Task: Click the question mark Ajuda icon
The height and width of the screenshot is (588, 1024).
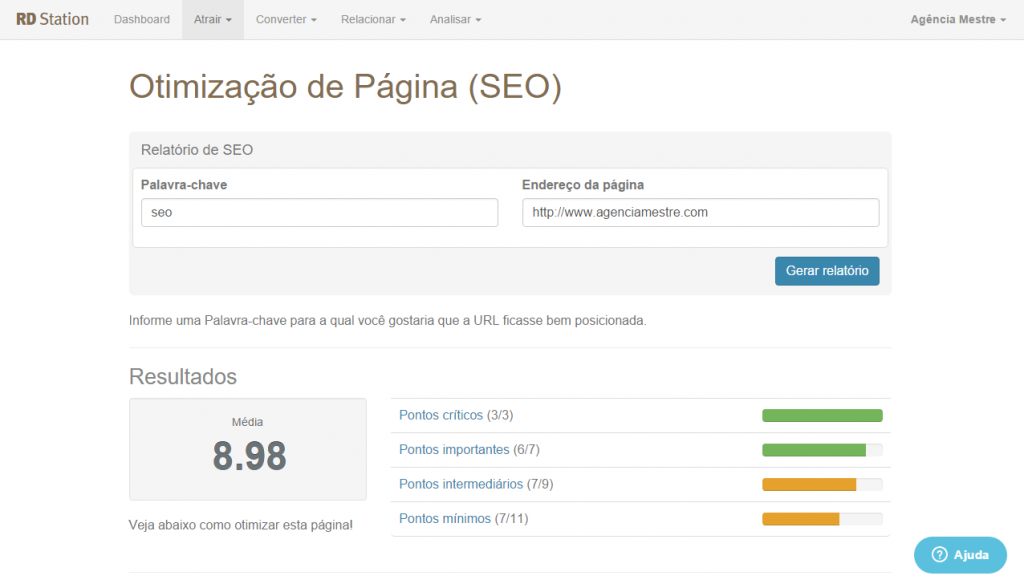Action: [x=939, y=555]
